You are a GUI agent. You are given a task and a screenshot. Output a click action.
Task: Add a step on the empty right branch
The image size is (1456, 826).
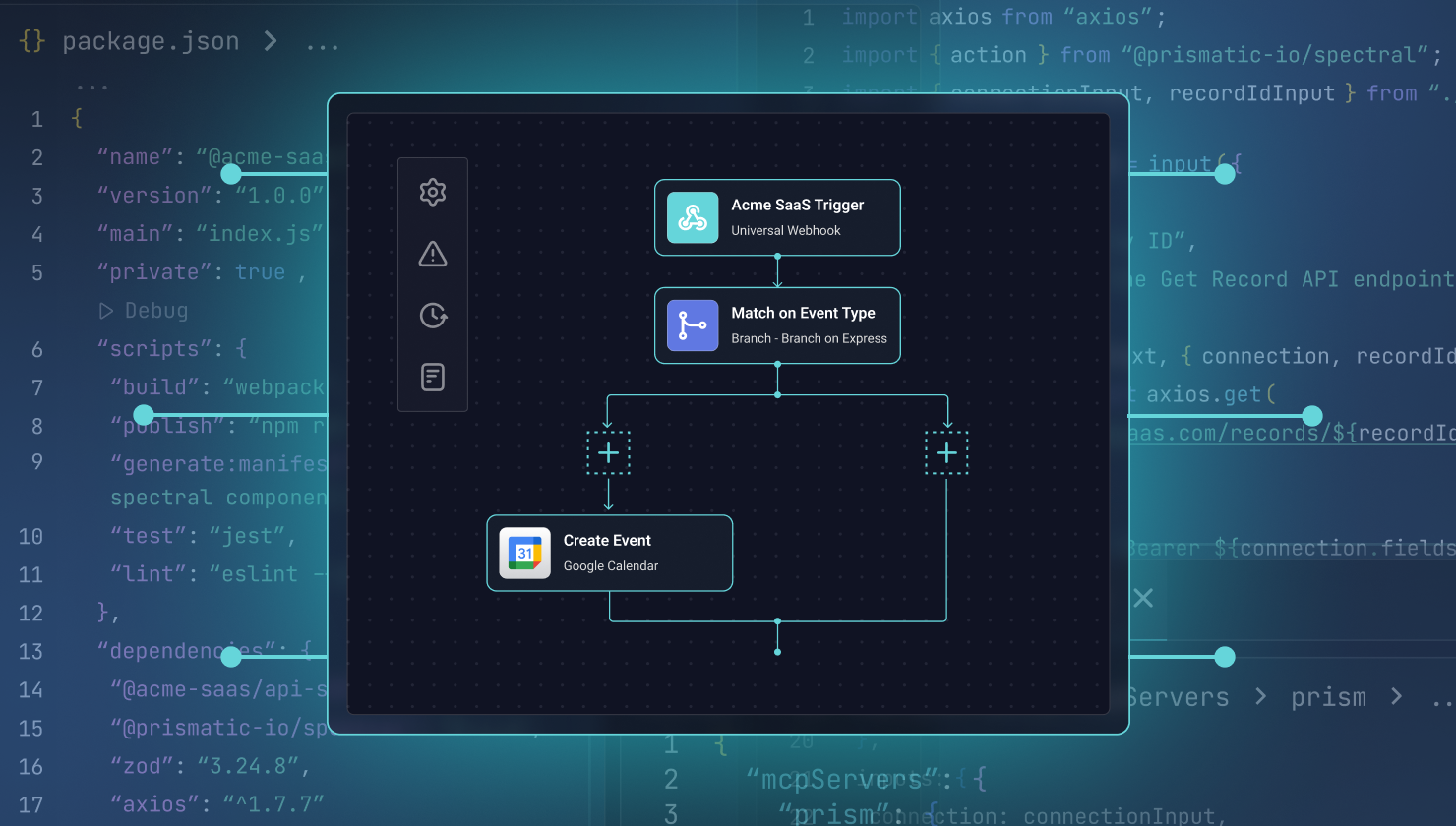(x=946, y=452)
